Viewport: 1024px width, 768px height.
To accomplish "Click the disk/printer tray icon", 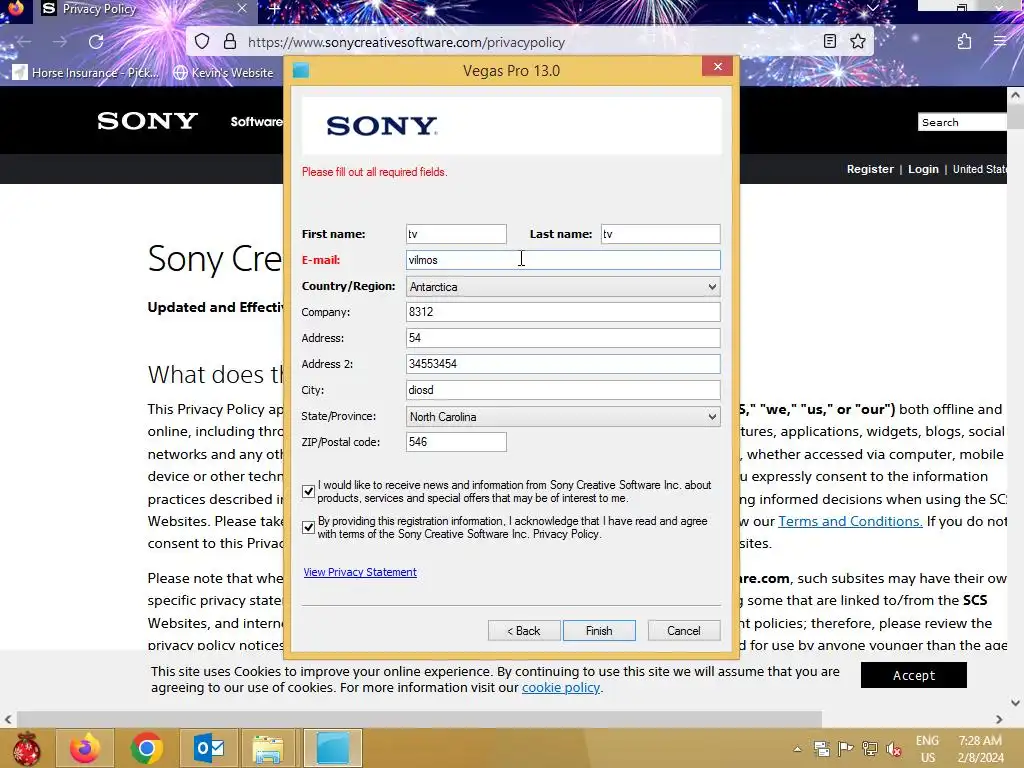I will point(822,748).
